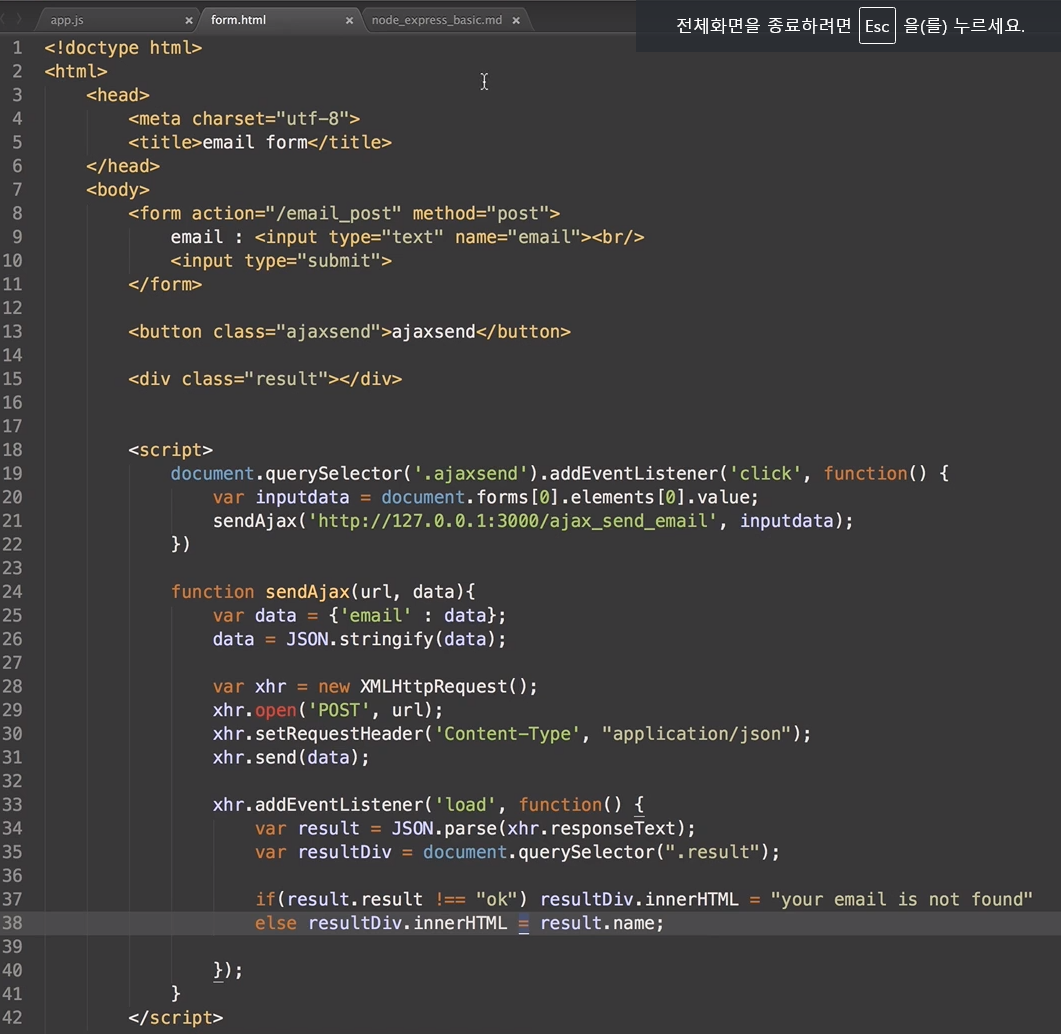Click 'addEventListener' on line 19
Image resolution: width=1061 pixels, height=1034 pixels.
point(633,474)
